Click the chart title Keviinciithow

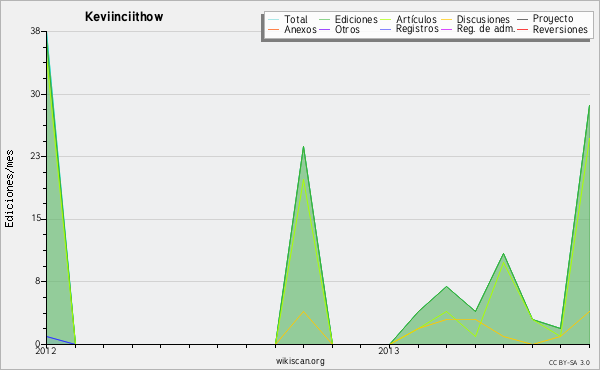click(x=124, y=17)
